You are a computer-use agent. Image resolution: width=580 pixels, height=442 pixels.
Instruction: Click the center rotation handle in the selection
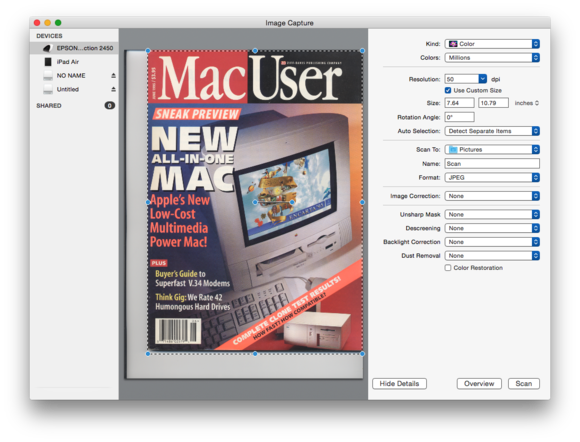(x=255, y=202)
